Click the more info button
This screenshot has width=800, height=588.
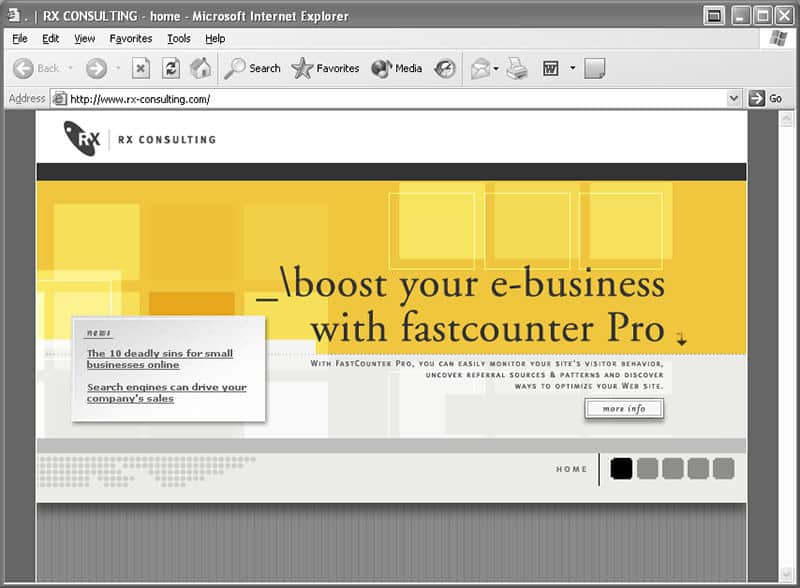point(624,409)
